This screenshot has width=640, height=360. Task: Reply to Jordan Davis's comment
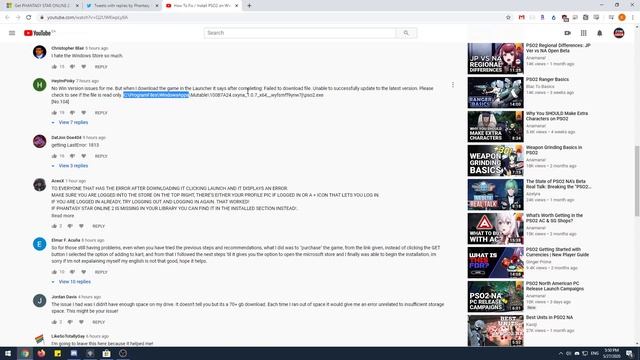click(x=98, y=322)
